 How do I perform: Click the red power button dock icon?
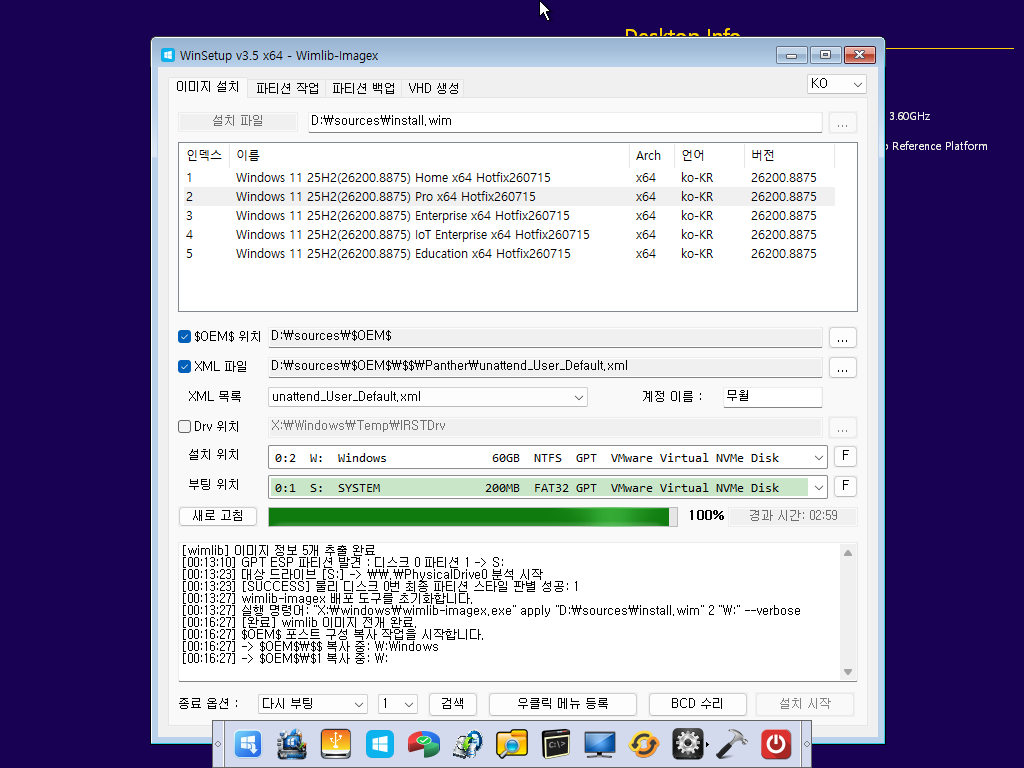(776, 744)
